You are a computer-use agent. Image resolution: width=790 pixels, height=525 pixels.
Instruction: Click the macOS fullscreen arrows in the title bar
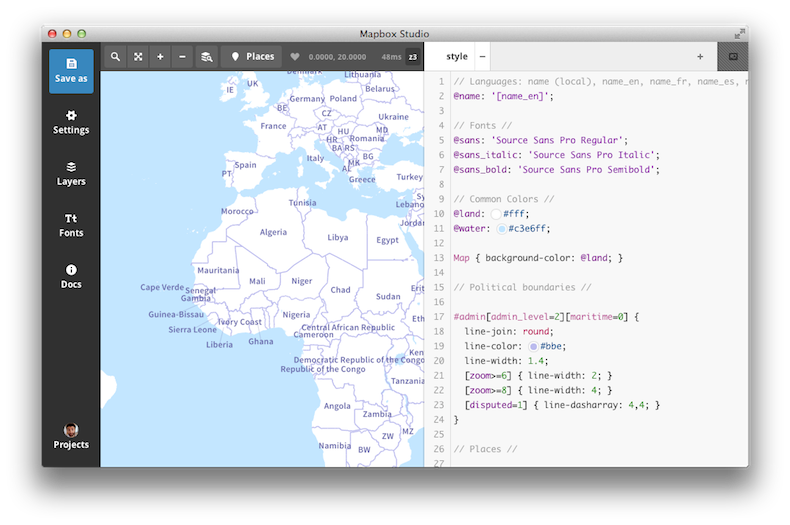pos(739,34)
